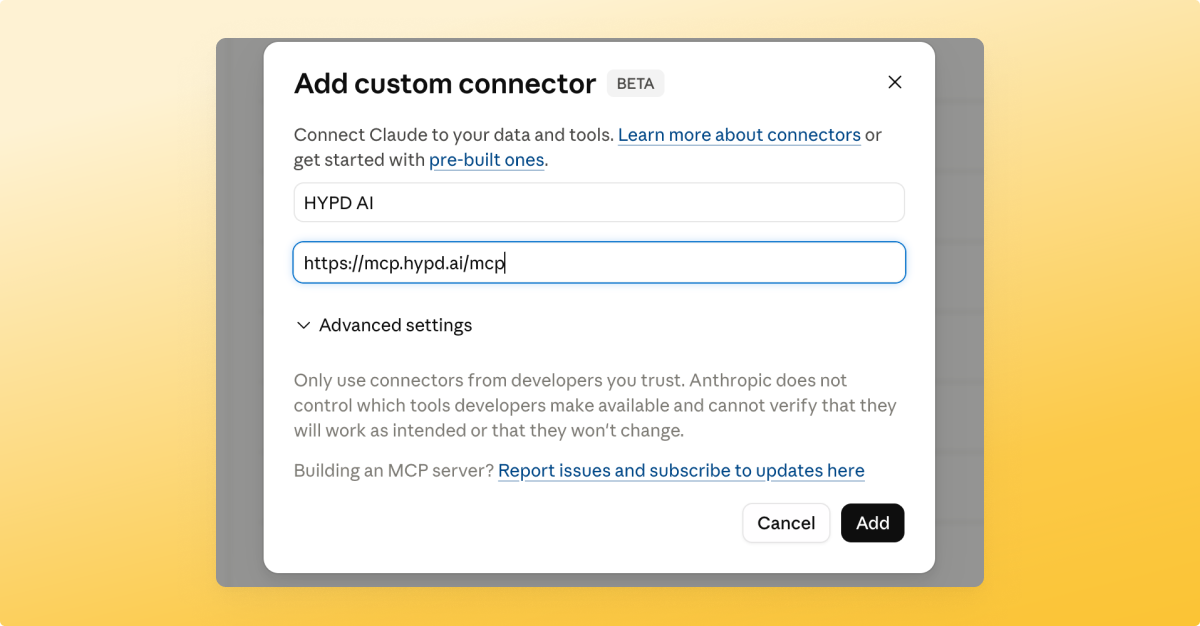This screenshot has width=1200, height=626.
Task: Click 'Connect Claude to your data' text
Action: click(x=453, y=135)
